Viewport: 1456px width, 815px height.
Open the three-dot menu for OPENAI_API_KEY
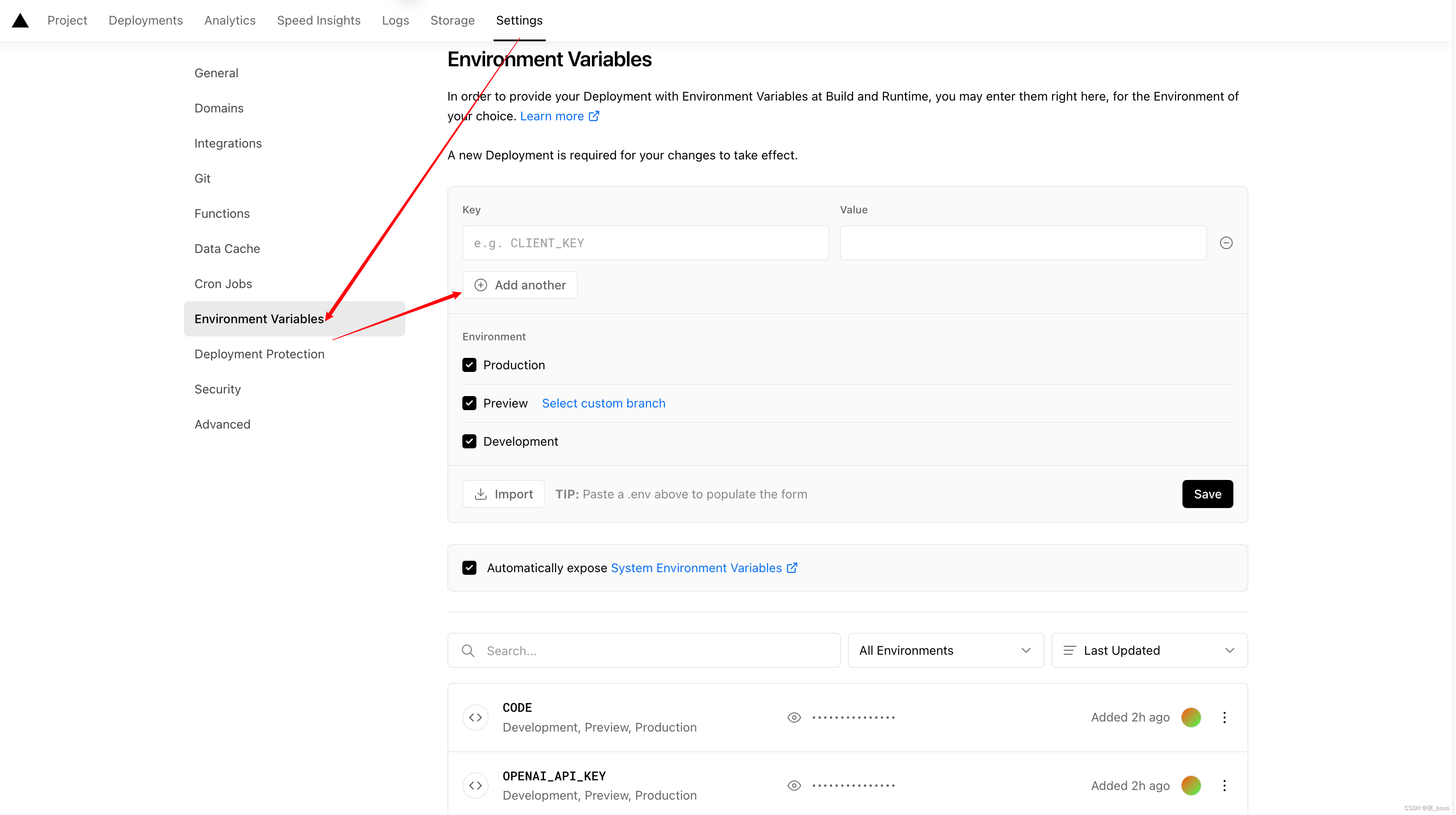pyautogui.click(x=1224, y=786)
